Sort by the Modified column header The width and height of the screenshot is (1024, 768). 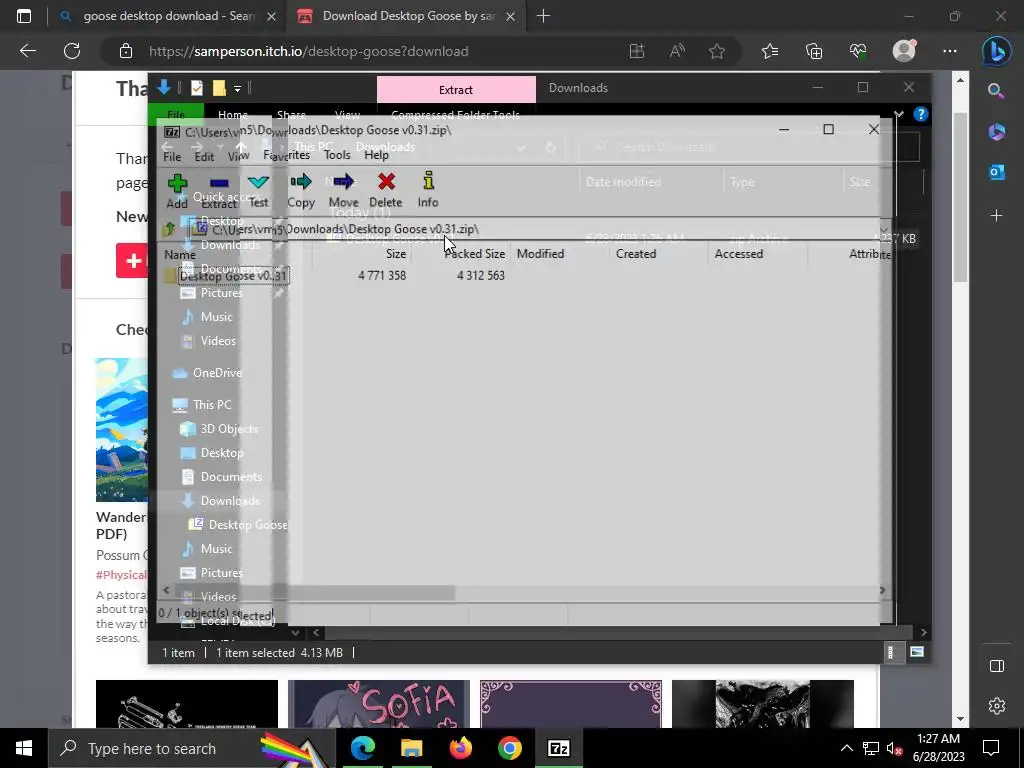tap(558, 254)
